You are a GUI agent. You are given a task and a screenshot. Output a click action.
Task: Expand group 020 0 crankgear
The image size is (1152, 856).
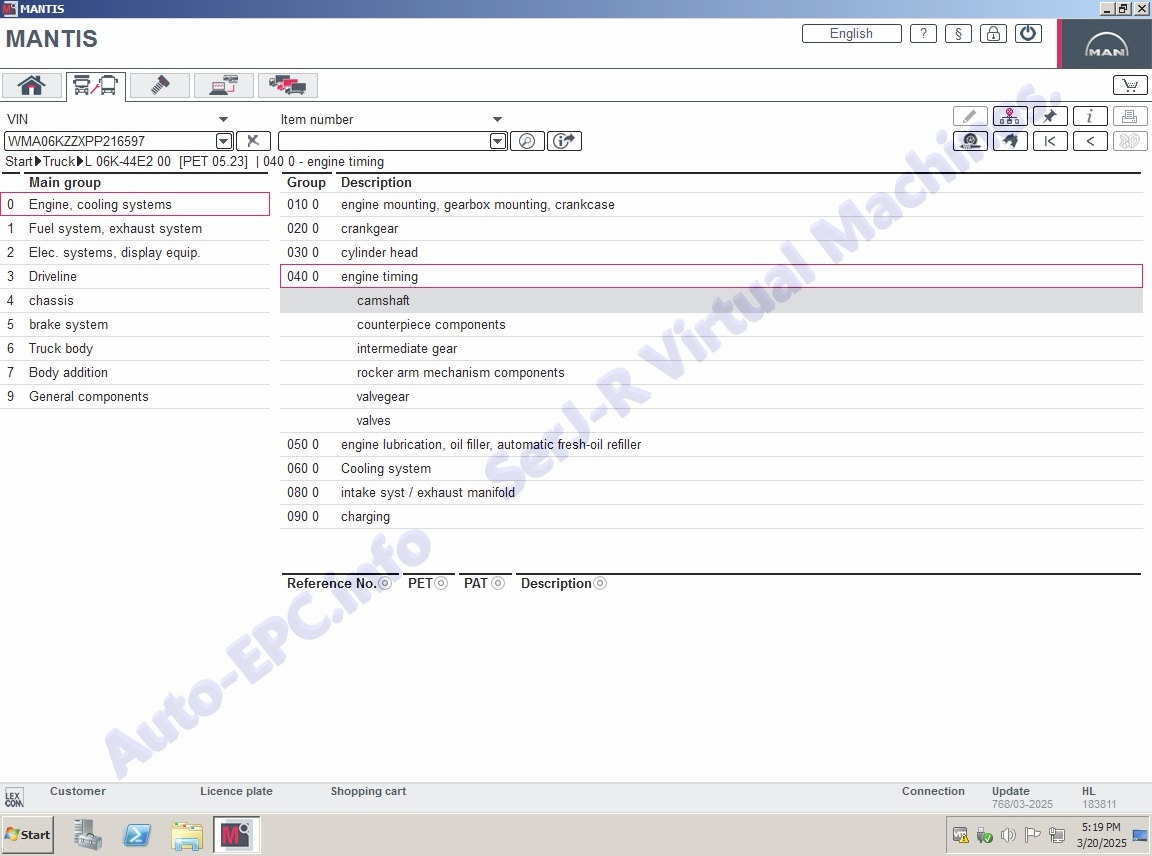point(711,229)
